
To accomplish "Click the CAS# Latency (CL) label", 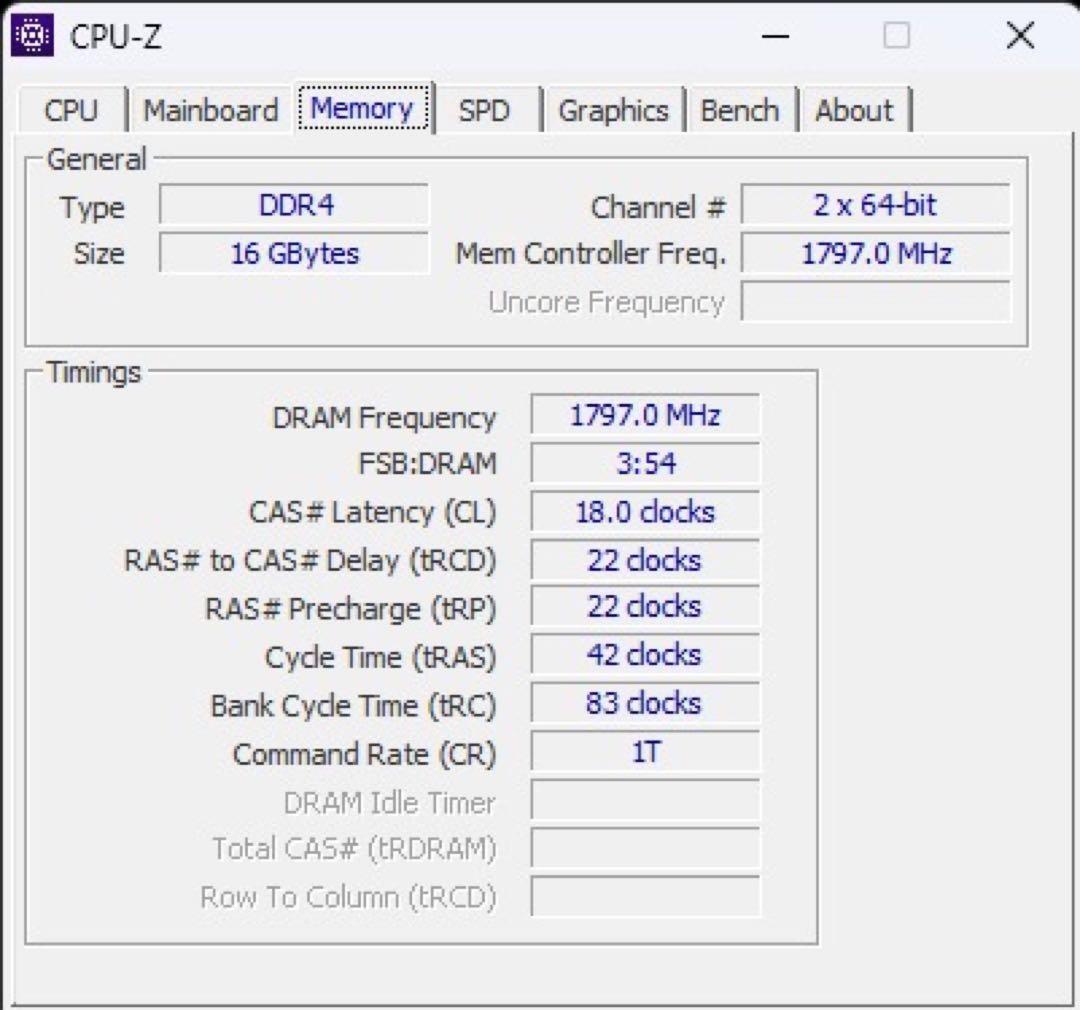I will point(373,513).
